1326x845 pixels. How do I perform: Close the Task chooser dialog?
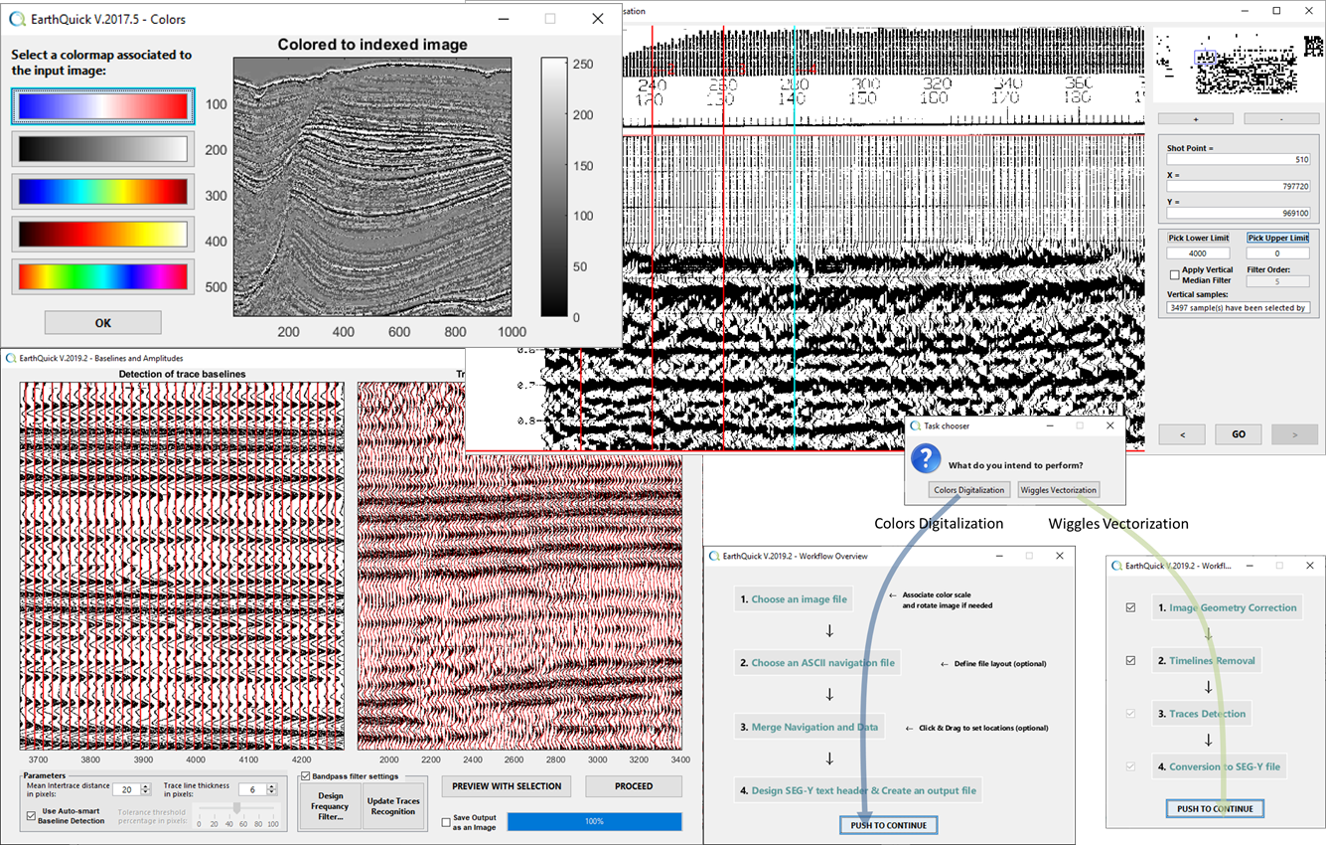1110,426
